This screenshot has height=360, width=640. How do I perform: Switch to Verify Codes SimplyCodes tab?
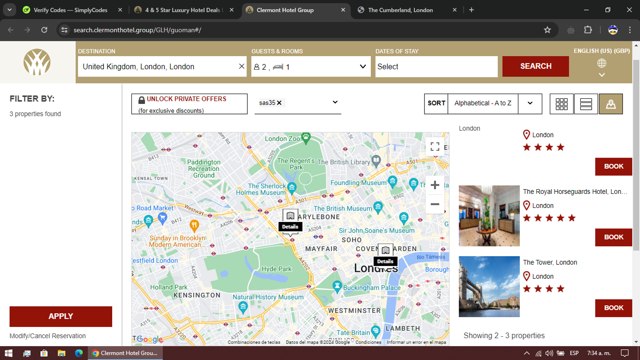coord(72,10)
